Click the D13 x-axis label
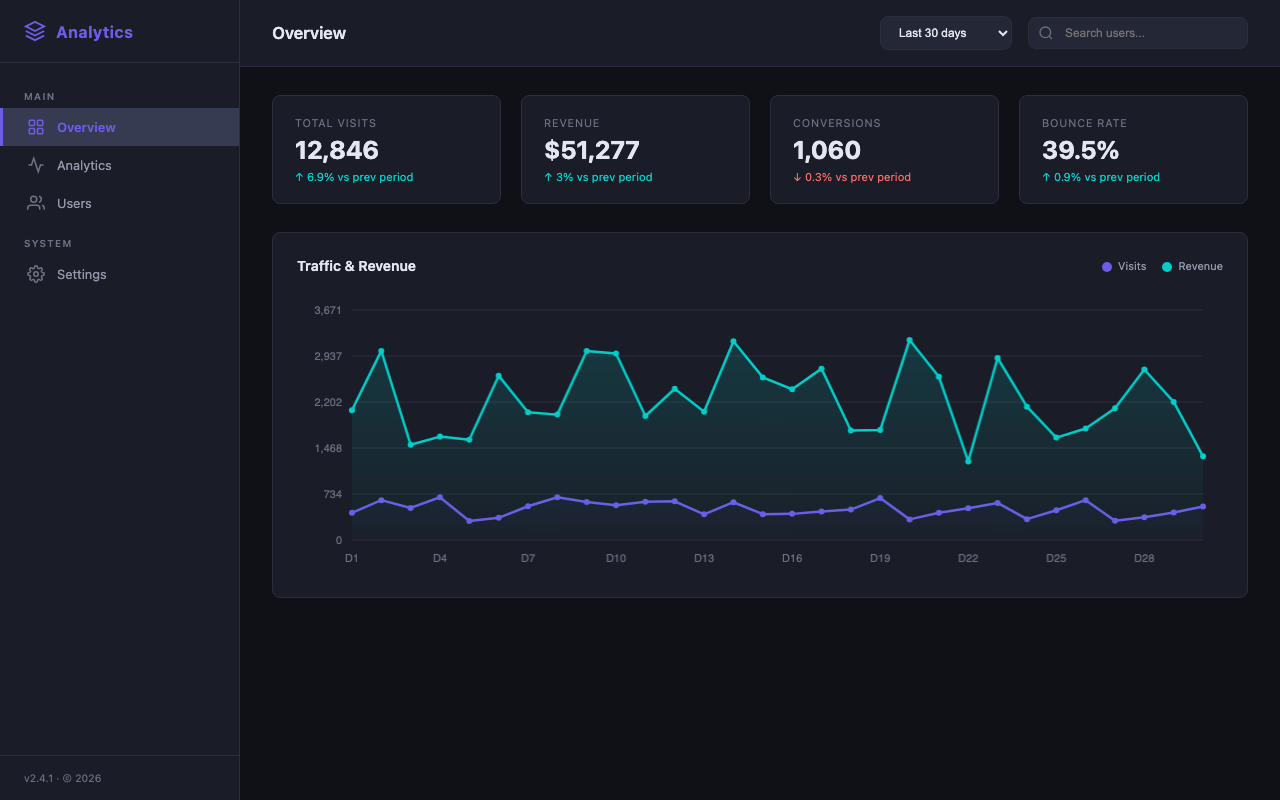Viewport: 1280px width, 800px height. [x=704, y=558]
